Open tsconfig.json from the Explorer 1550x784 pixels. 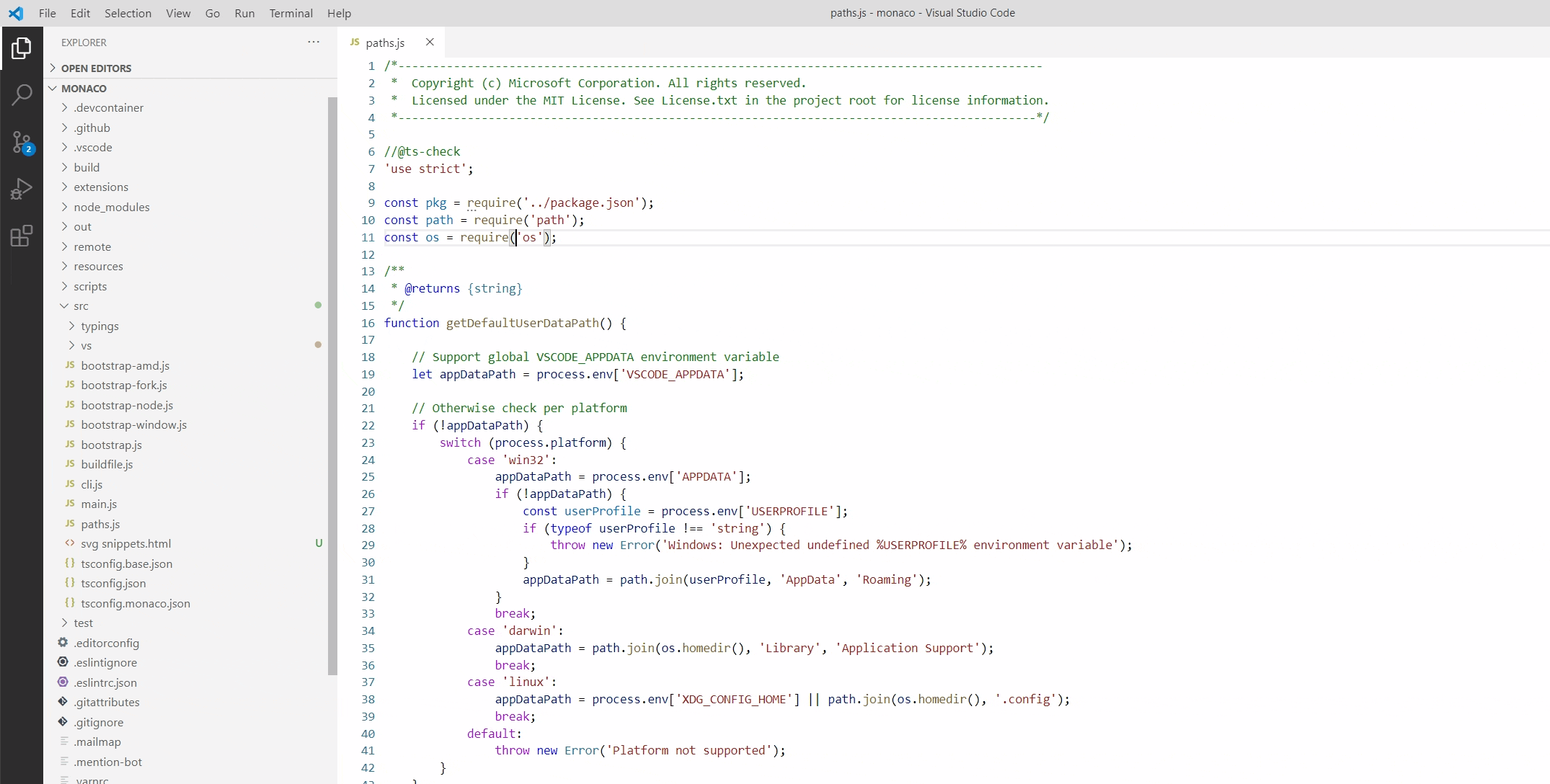(x=112, y=583)
